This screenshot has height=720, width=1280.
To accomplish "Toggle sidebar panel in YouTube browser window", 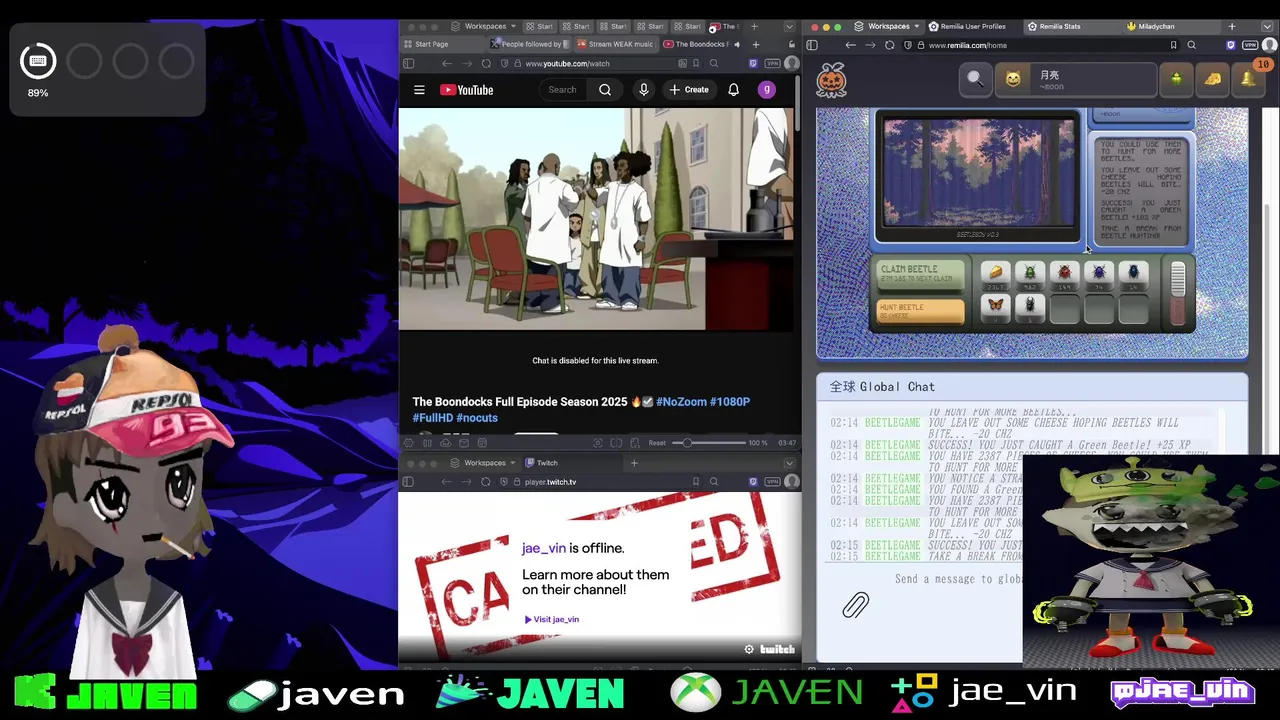I will (408, 63).
